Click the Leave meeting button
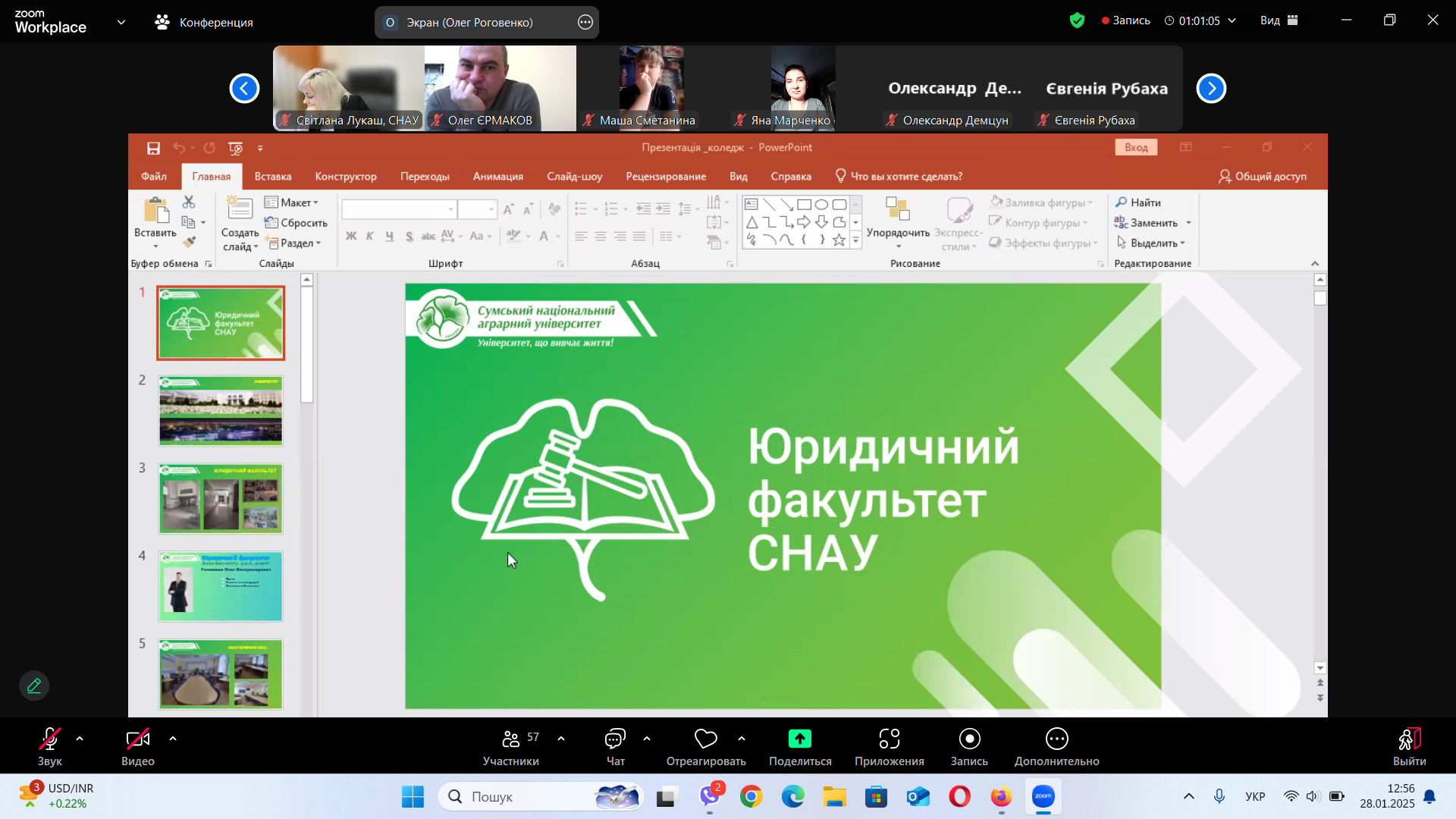Screen dimensions: 1456x819 tap(1409, 739)
